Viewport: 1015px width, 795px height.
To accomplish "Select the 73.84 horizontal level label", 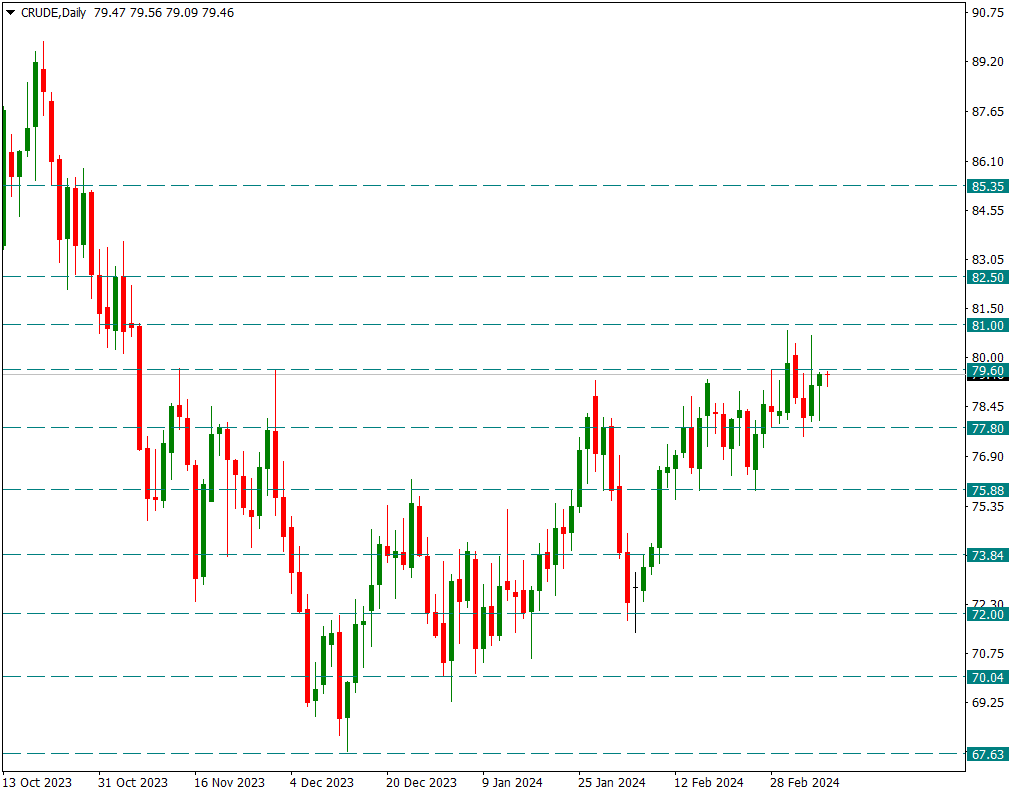I will coord(988,555).
